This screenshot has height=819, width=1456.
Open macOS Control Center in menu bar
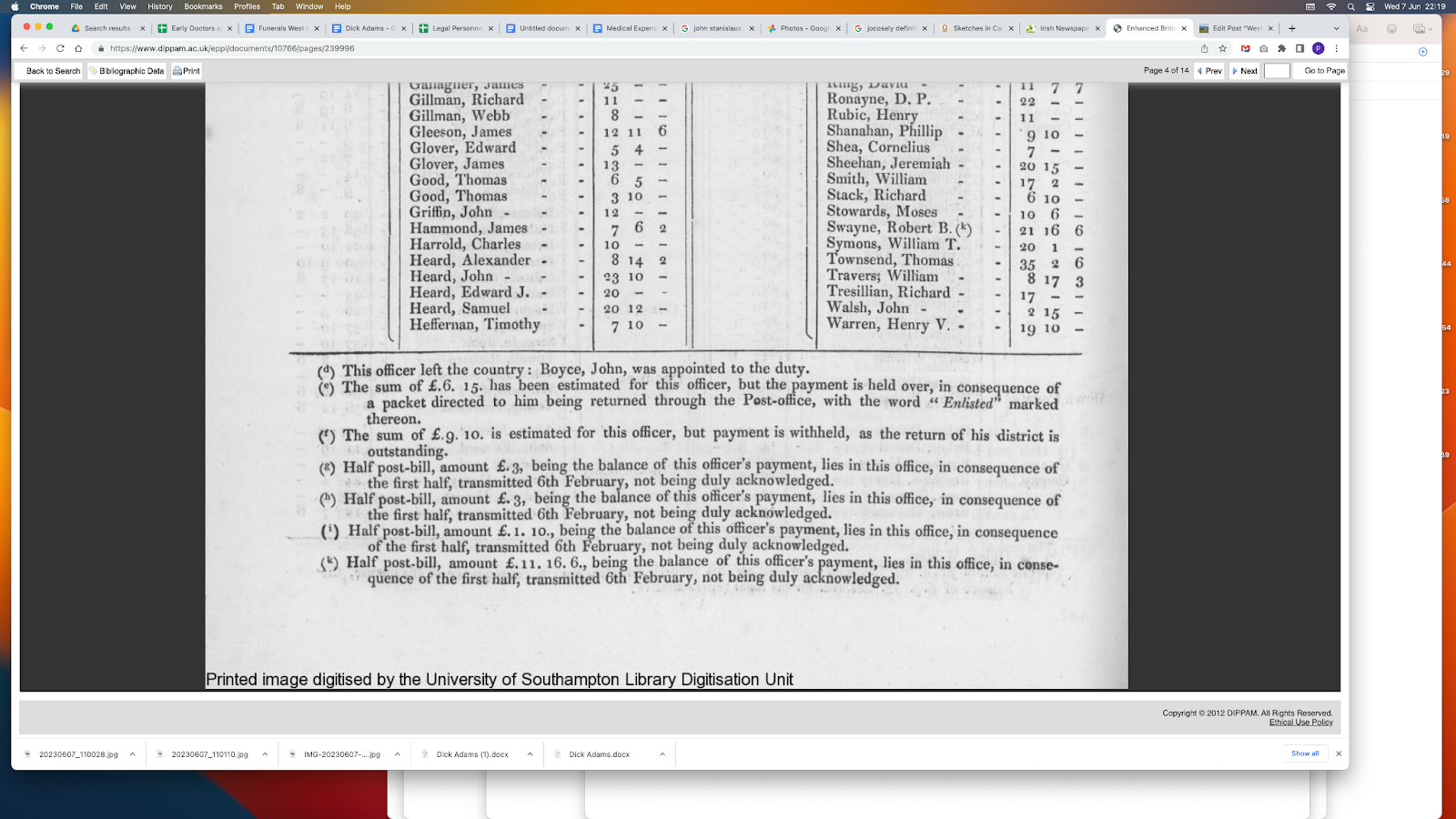pyautogui.click(x=1370, y=6)
